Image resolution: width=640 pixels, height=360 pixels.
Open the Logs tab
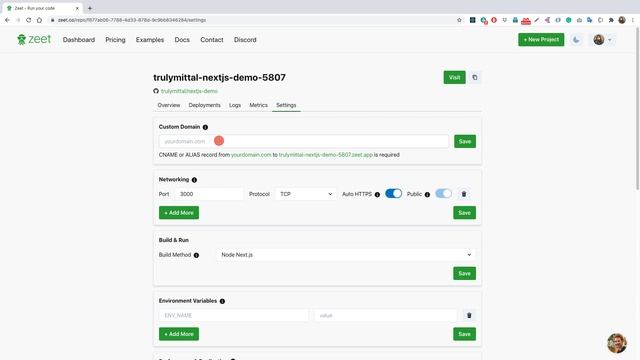[x=235, y=105]
